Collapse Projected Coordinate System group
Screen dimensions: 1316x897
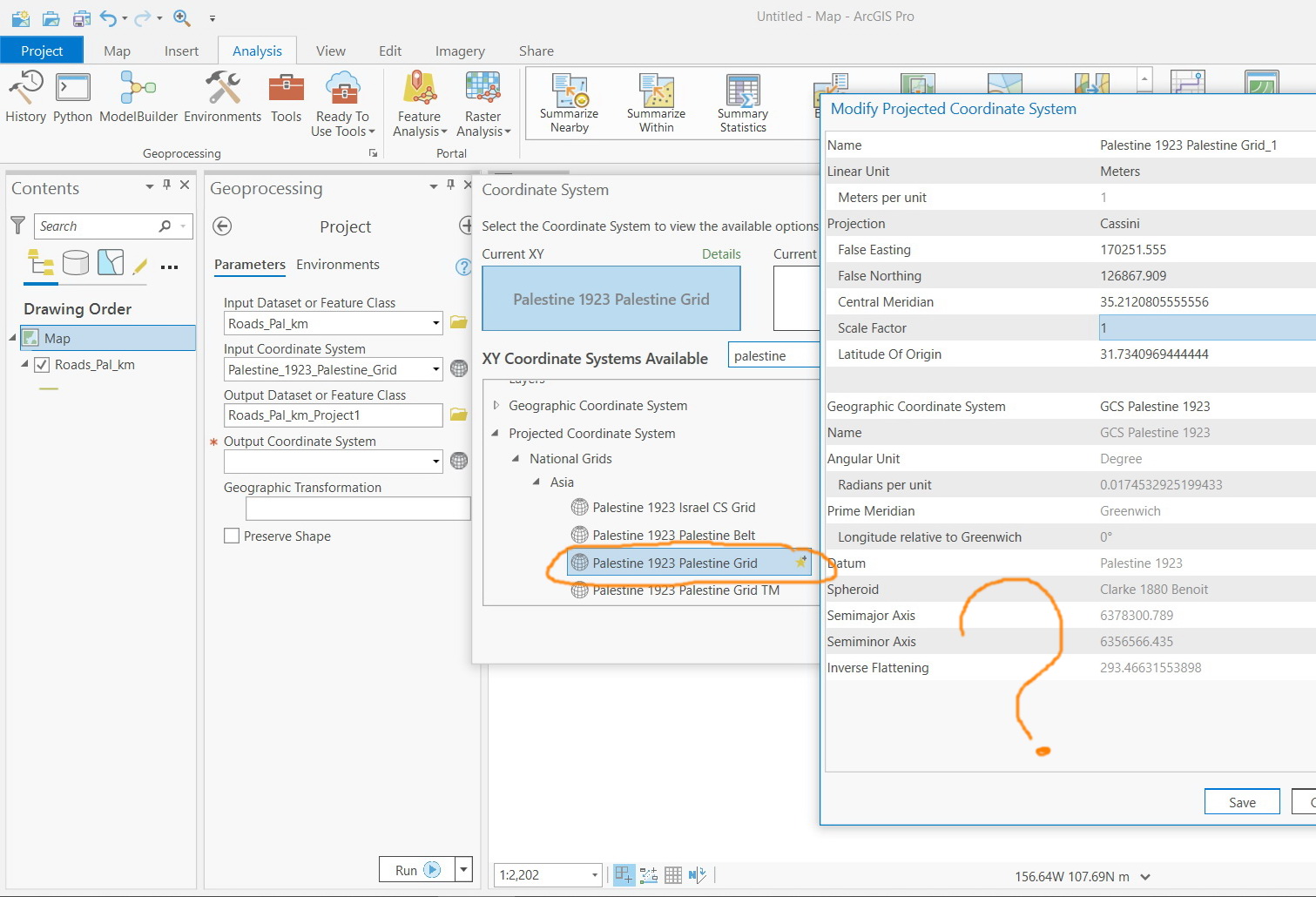(x=496, y=433)
